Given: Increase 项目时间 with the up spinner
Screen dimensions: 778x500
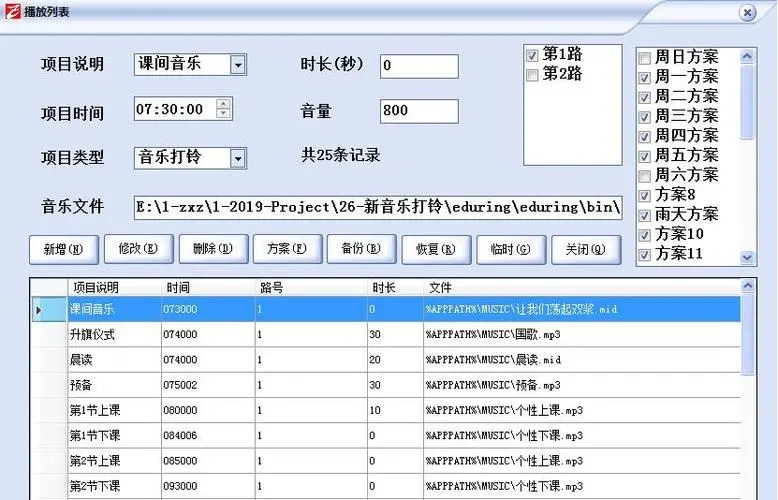Looking at the screenshot, I should 223,104.
